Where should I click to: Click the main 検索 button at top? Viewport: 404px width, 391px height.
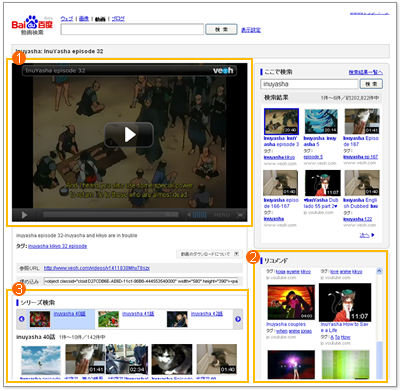pyautogui.click(x=221, y=29)
